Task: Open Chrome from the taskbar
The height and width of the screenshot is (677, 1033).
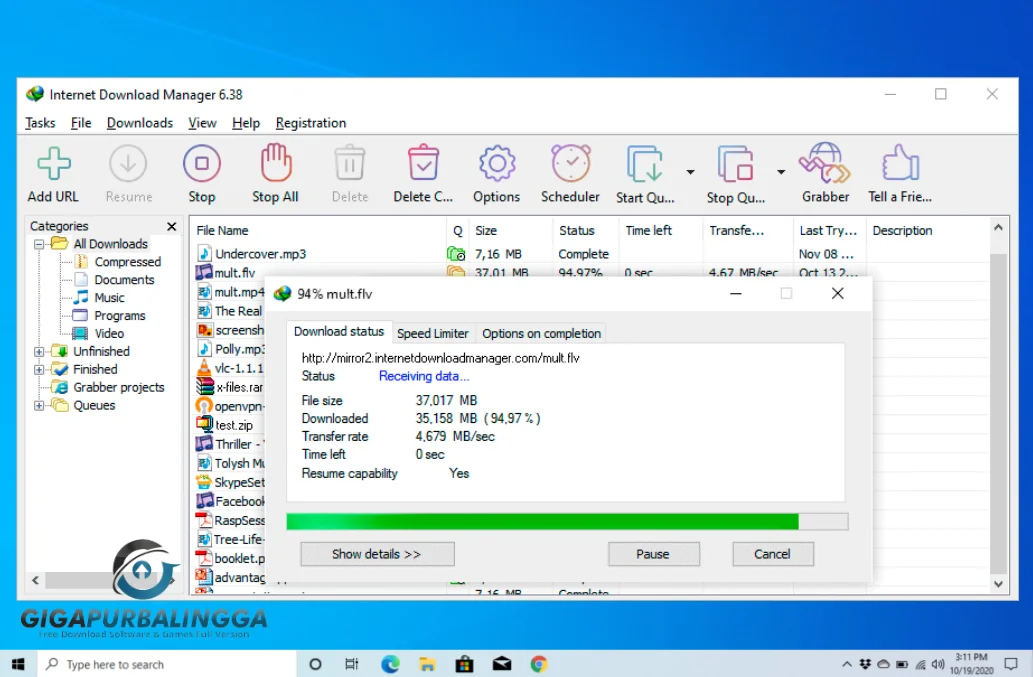Action: (x=539, y=664)
